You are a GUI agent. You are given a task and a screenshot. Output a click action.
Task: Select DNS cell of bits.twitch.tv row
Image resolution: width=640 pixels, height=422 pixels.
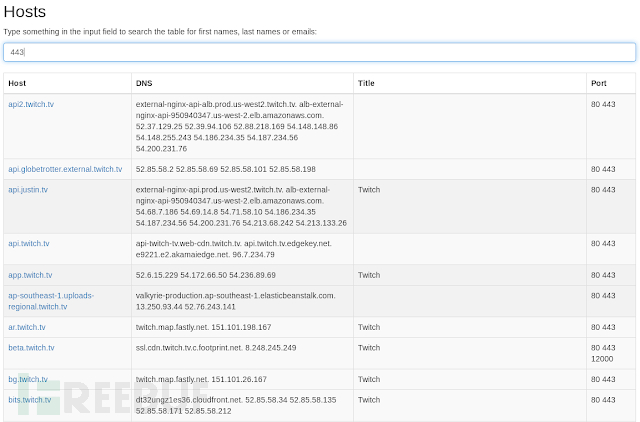point(242,406)
